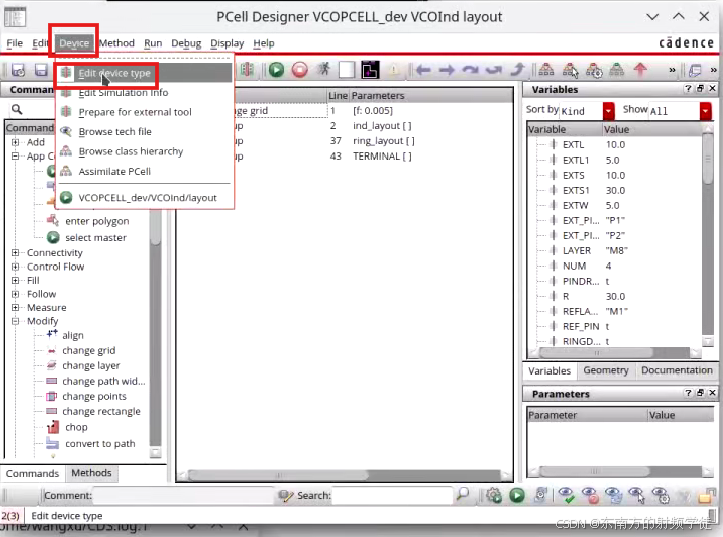Click the green Run toolbar icon
Viewport: 723px width, 537px height.
[x=276, y=70]
